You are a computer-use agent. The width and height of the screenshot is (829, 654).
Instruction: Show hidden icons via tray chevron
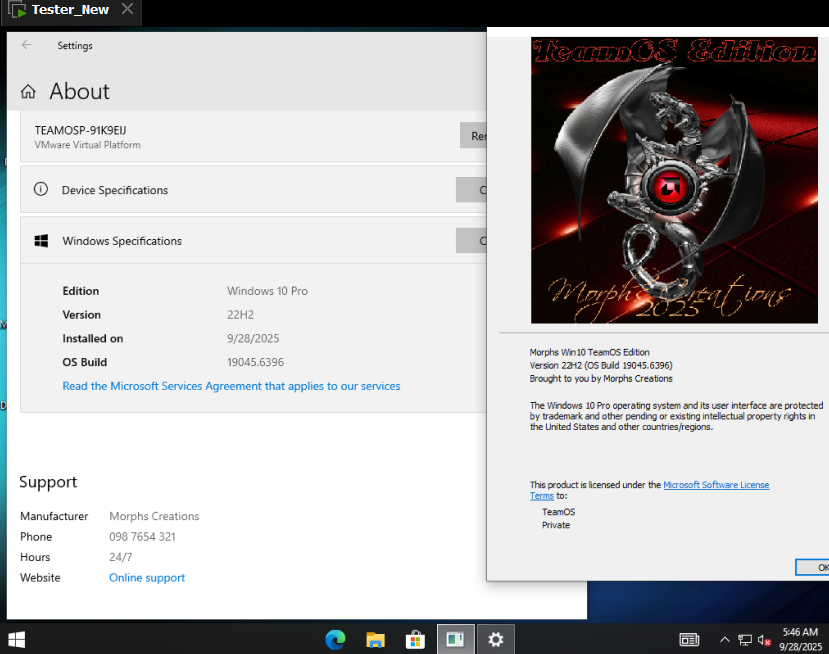point(724,640)
